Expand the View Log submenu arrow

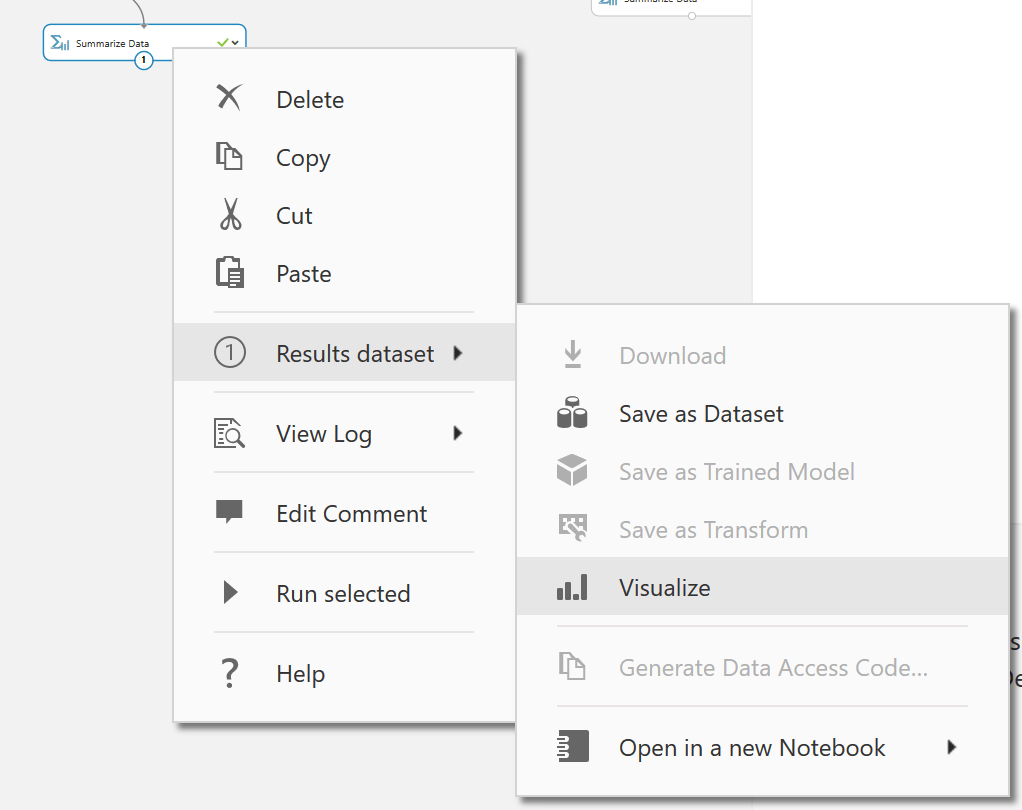pyautogui.click(x=458, y=433)
